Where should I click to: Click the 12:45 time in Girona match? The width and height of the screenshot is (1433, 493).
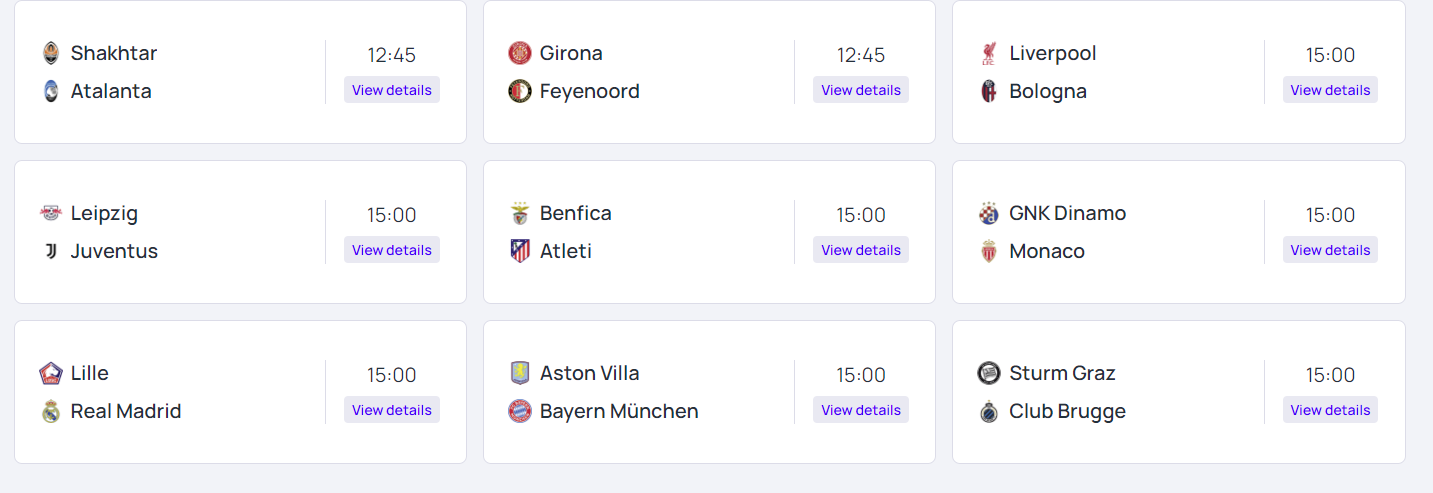tap(860, 55)
